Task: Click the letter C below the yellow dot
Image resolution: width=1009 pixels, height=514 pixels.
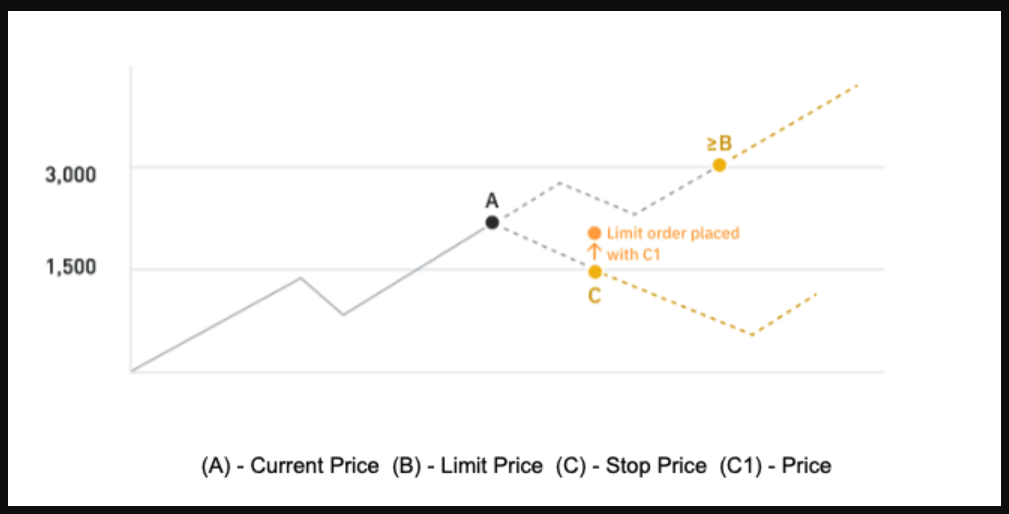Action: [x=595, y=296]
